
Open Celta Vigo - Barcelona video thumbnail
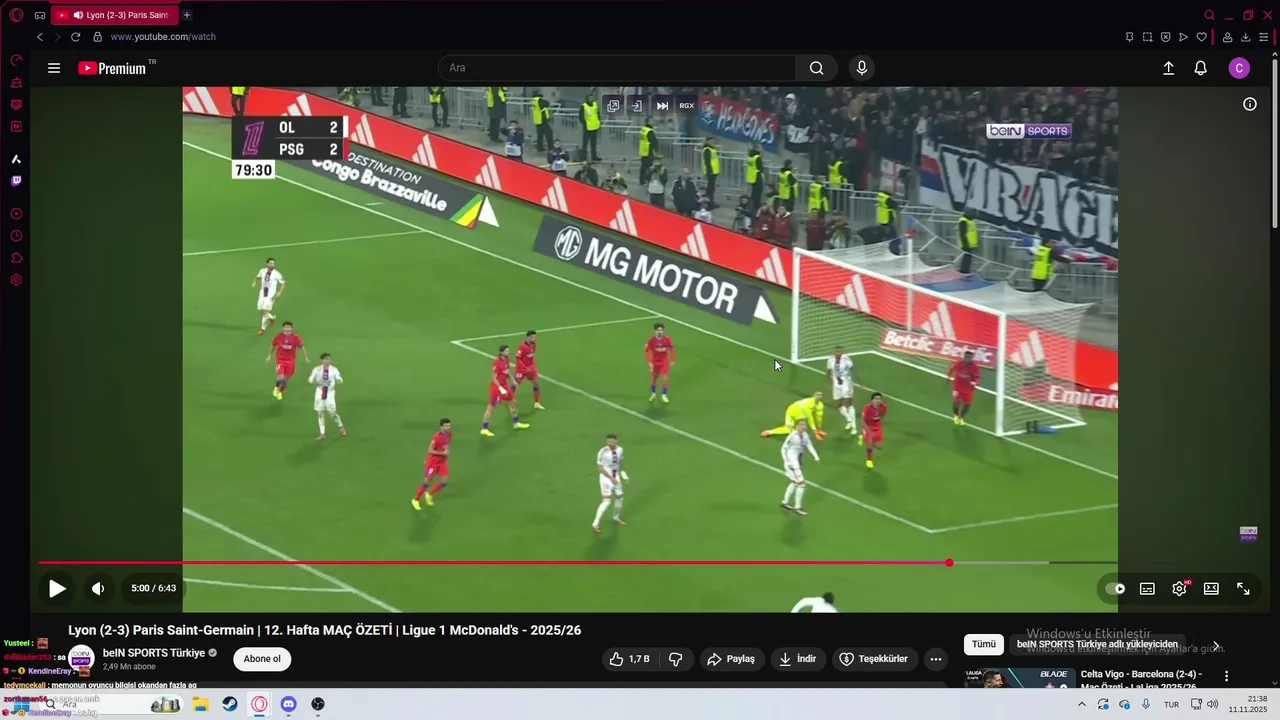coord(1020,678)
